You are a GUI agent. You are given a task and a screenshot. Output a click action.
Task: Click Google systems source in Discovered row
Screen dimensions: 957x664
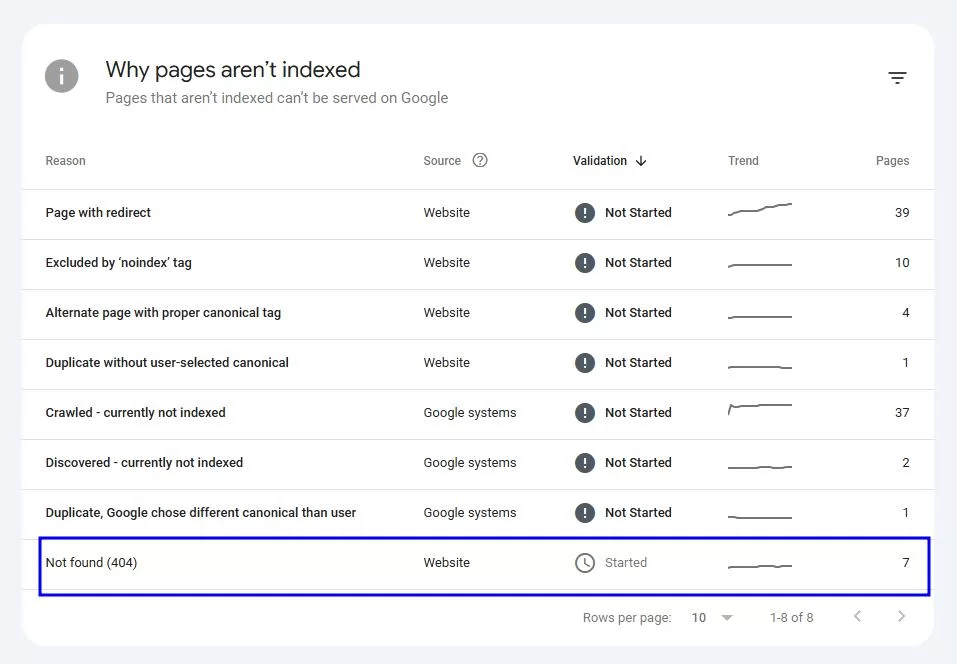point(469,463)
